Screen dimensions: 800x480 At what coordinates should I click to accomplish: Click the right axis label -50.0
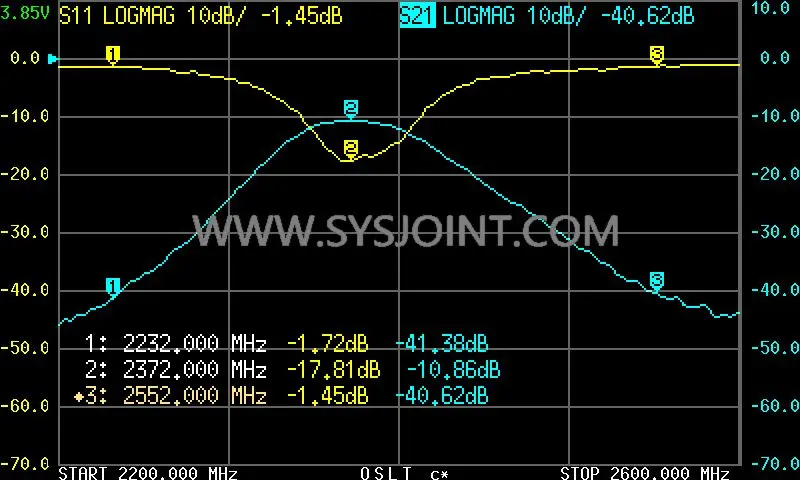click(775, 348)
